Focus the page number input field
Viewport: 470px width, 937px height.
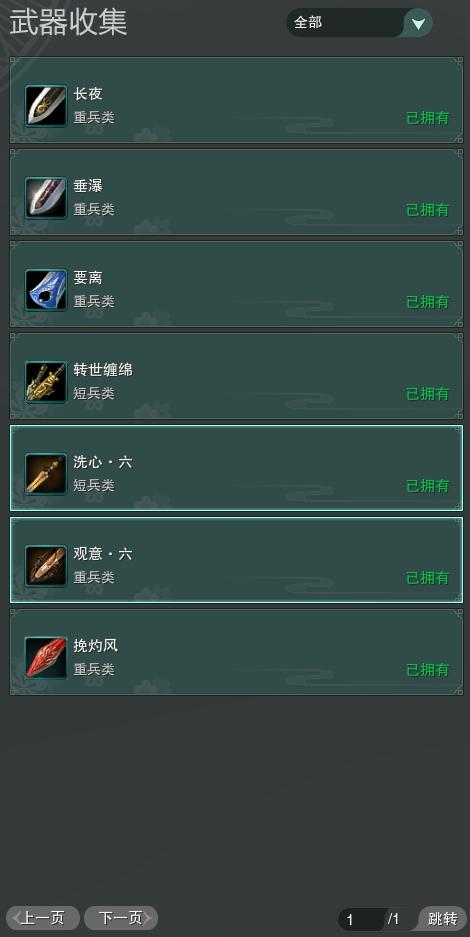point(362,920)
